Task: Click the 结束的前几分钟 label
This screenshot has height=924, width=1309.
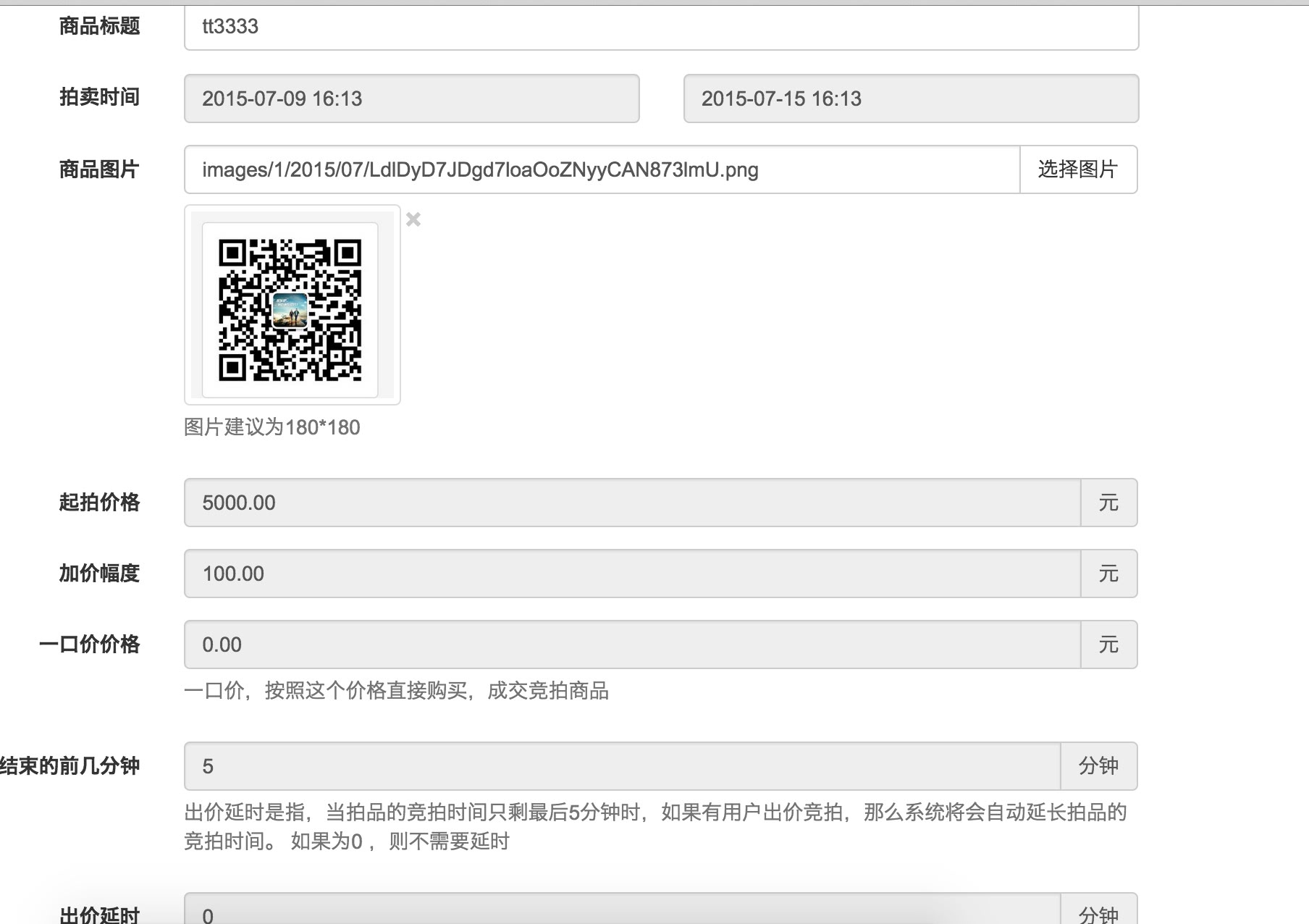Action: [x=70, y=766]
